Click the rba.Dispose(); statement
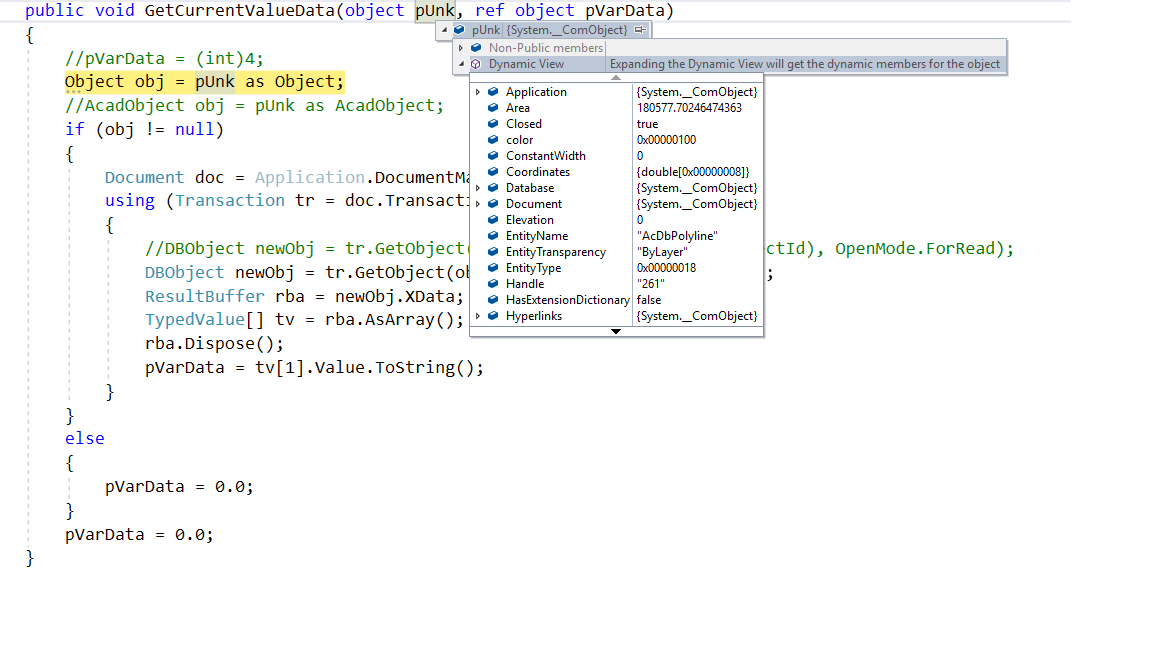The width and height of the screenshot is (1152, 648). click(x=214, y=344)
